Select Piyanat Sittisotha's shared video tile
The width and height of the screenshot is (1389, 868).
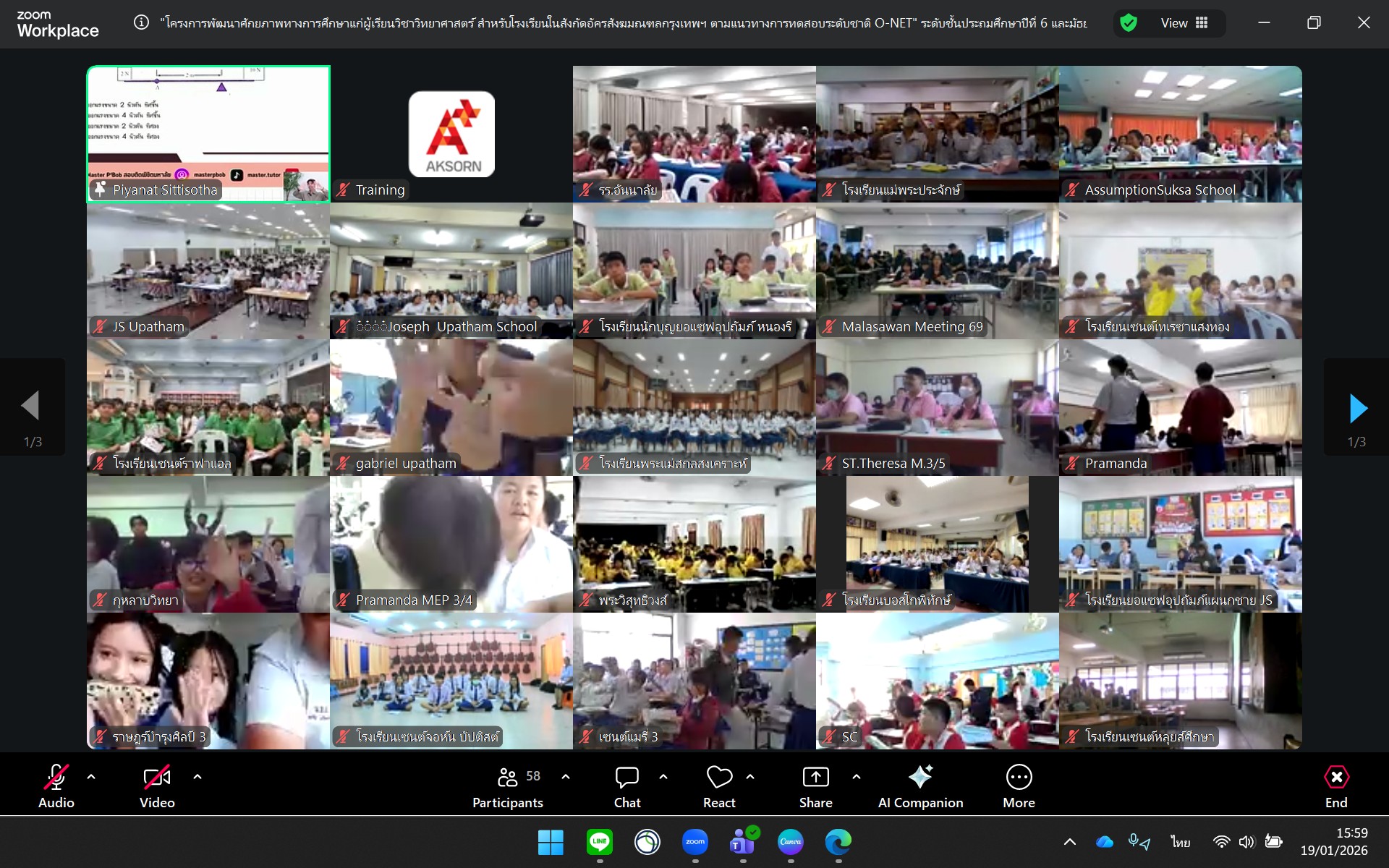coord(208,134)
